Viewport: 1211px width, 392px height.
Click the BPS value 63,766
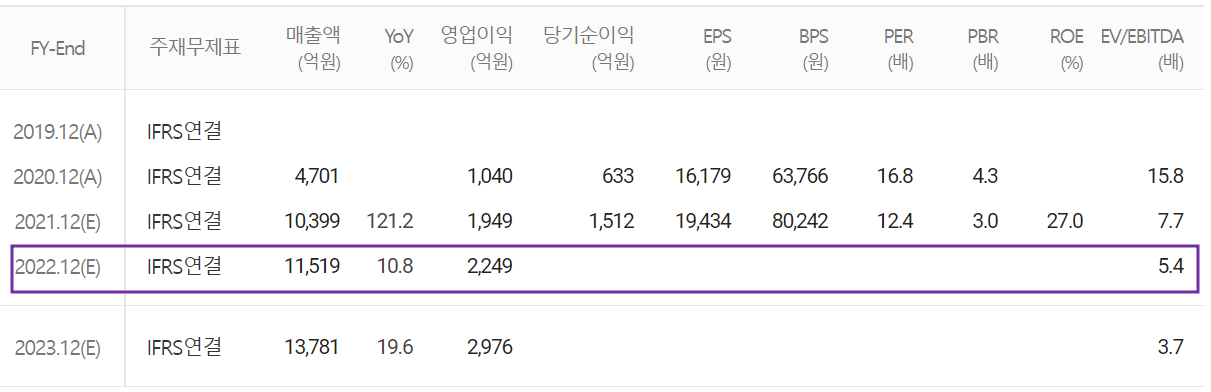pos(800,176)
